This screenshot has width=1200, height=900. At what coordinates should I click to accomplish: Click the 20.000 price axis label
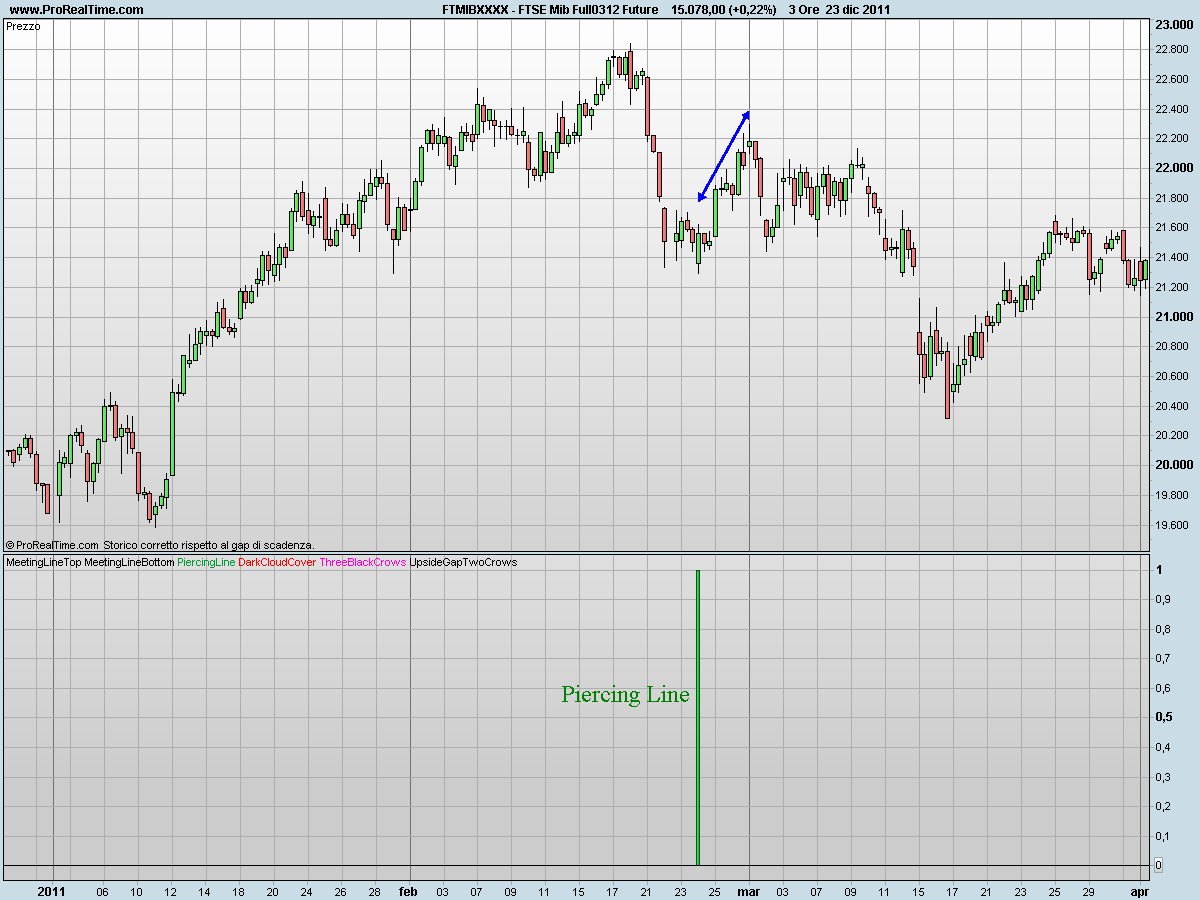tap(1173, 465)
